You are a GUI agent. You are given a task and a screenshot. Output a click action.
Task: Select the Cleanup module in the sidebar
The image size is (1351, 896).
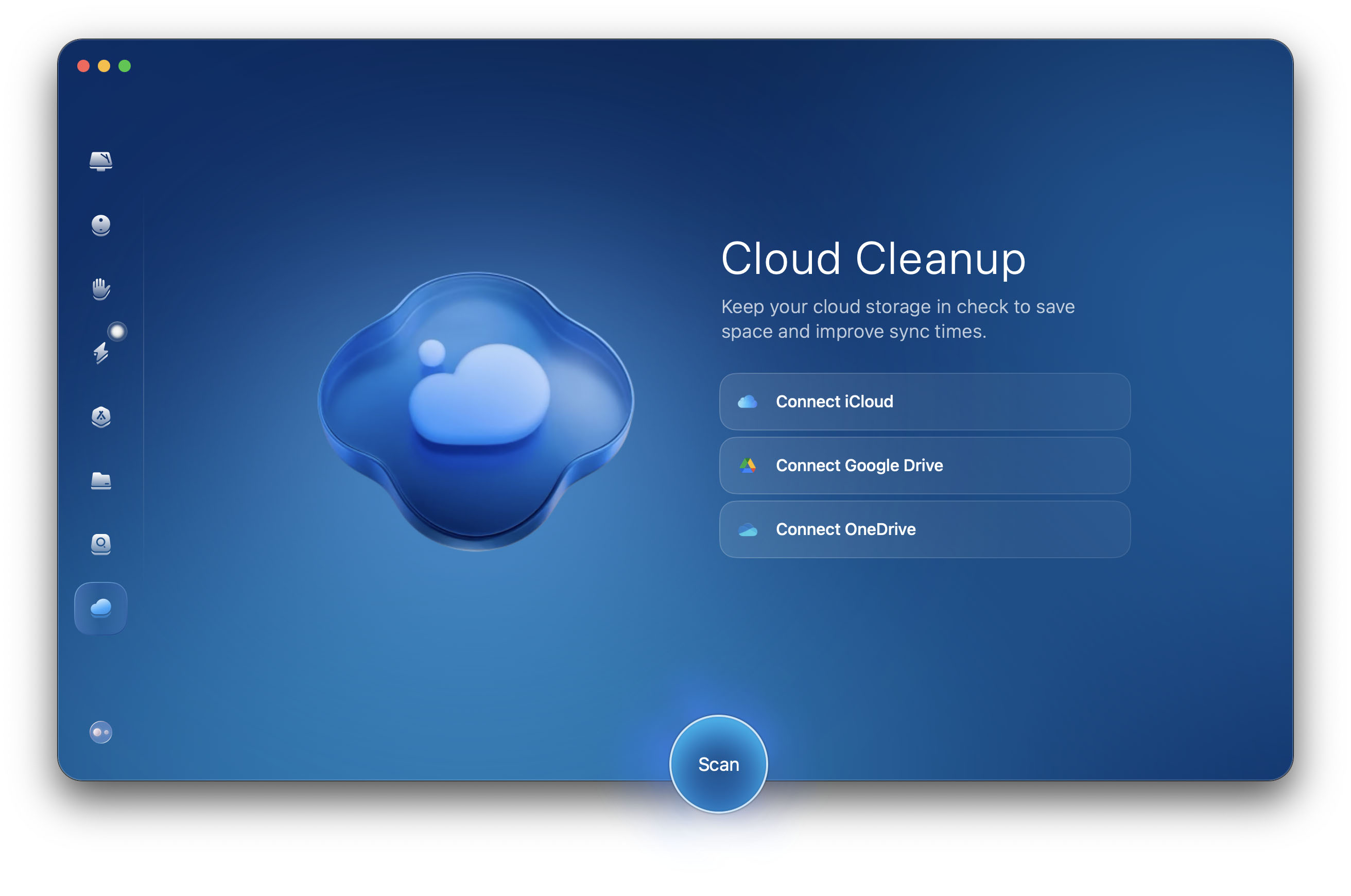click(100, 225)
